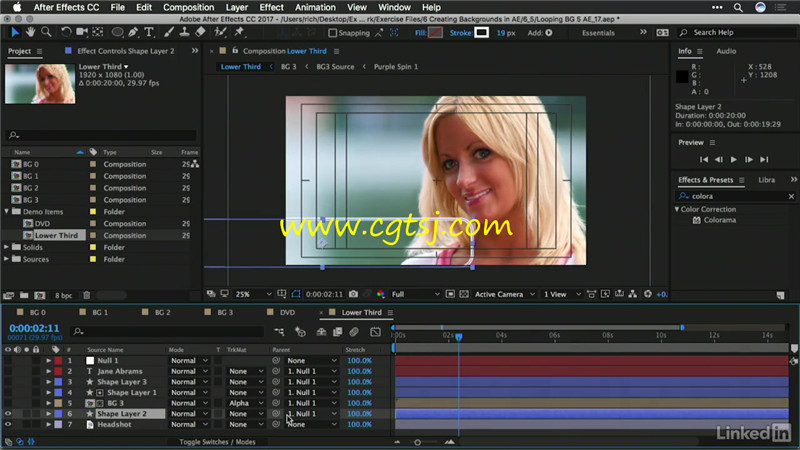Open the 1 View layout dropdown
800x450 pixels.
click(562, 294)
